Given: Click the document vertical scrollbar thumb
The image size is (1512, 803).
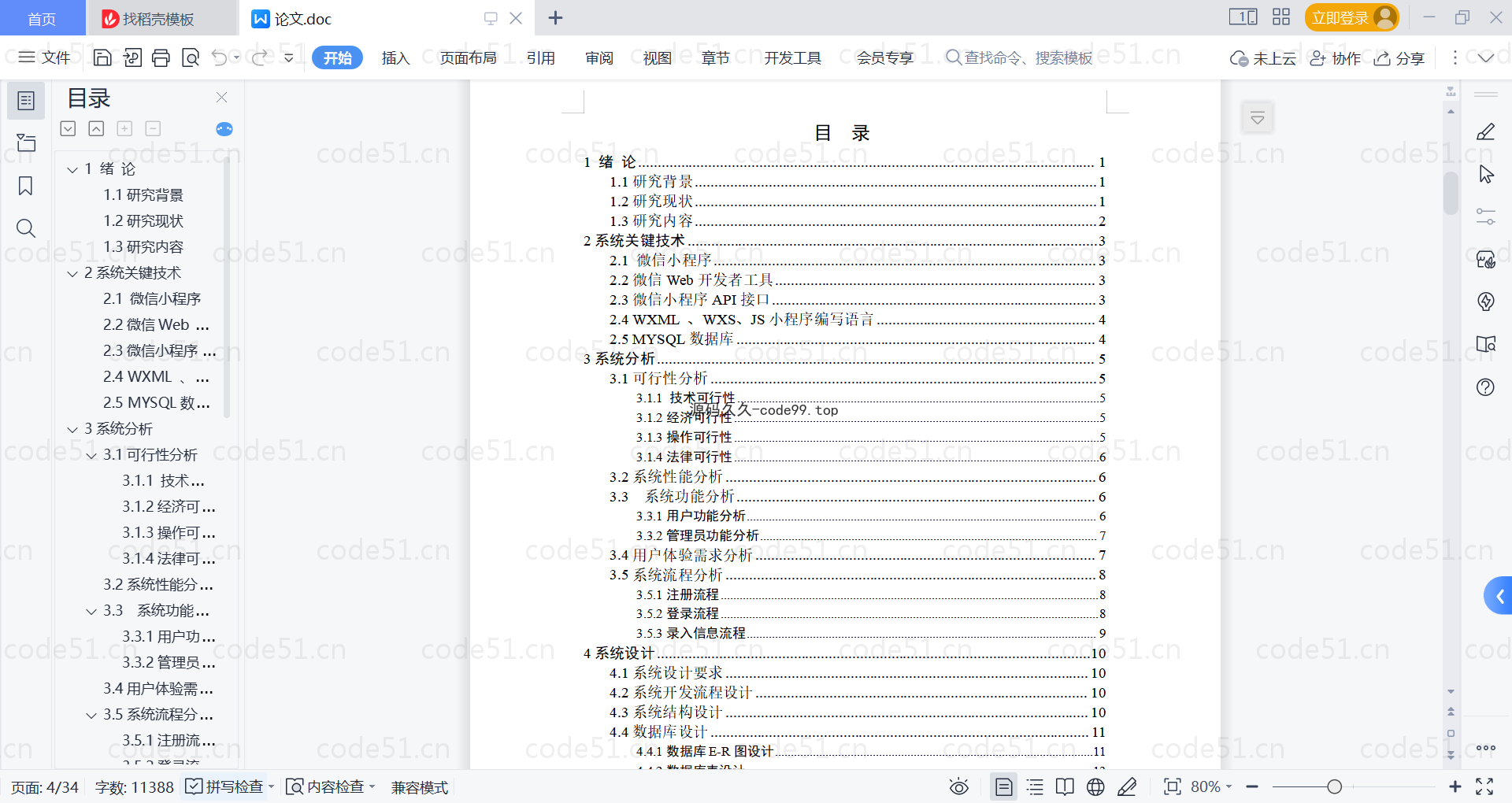Looking at the screenshot, I should (x=1451, y=193).
